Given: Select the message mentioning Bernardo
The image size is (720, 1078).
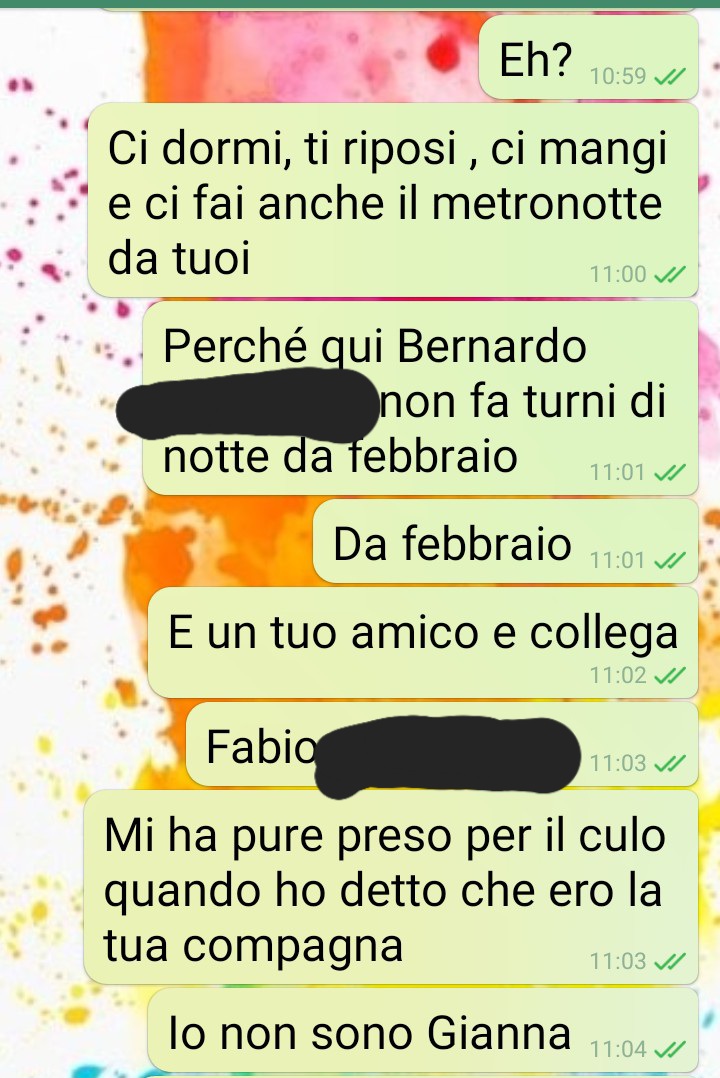Looking at the screenshot, I should 420,399.
